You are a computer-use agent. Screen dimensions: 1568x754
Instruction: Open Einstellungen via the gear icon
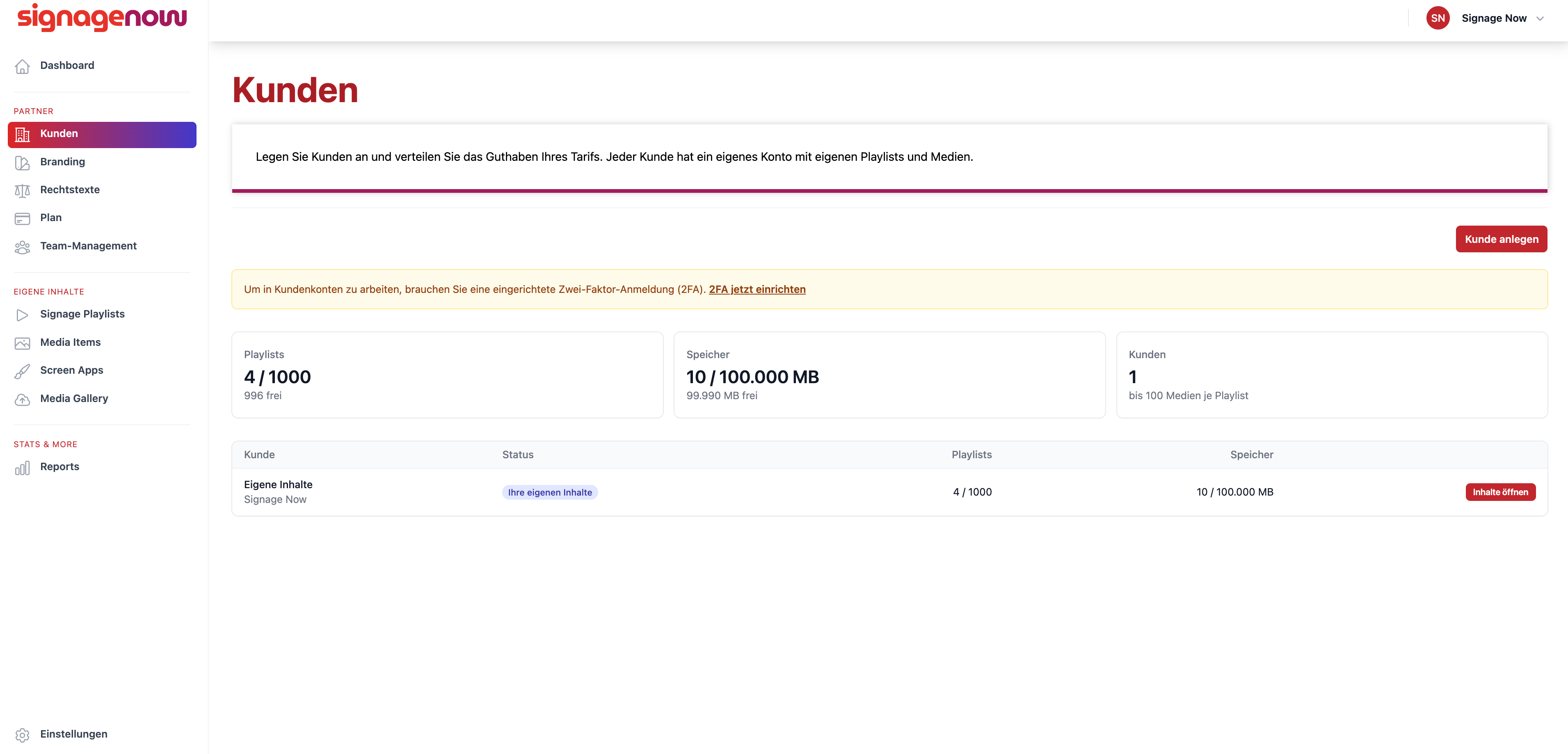23,735
